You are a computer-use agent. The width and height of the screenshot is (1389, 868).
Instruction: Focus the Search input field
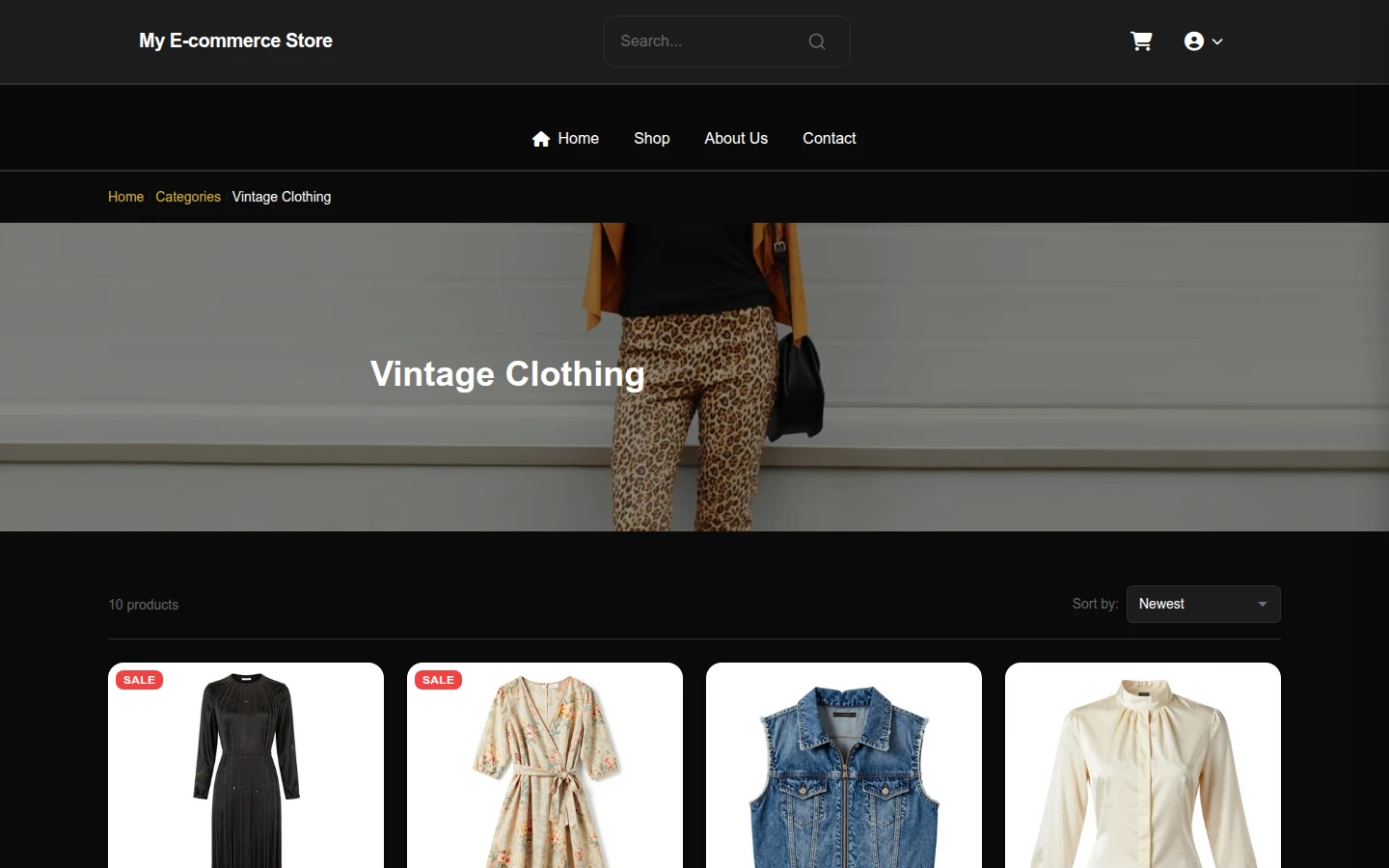pos(709,41)
